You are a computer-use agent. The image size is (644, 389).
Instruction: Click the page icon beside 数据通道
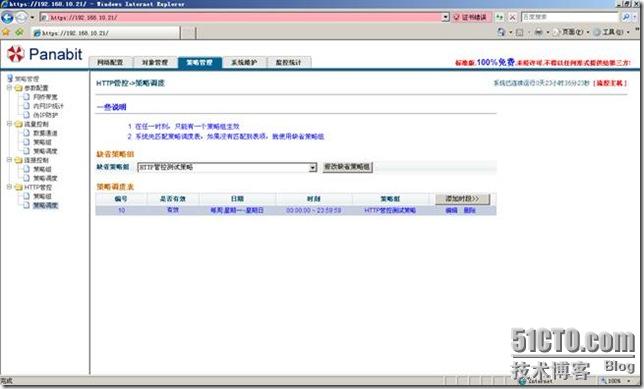pos(27,133)
